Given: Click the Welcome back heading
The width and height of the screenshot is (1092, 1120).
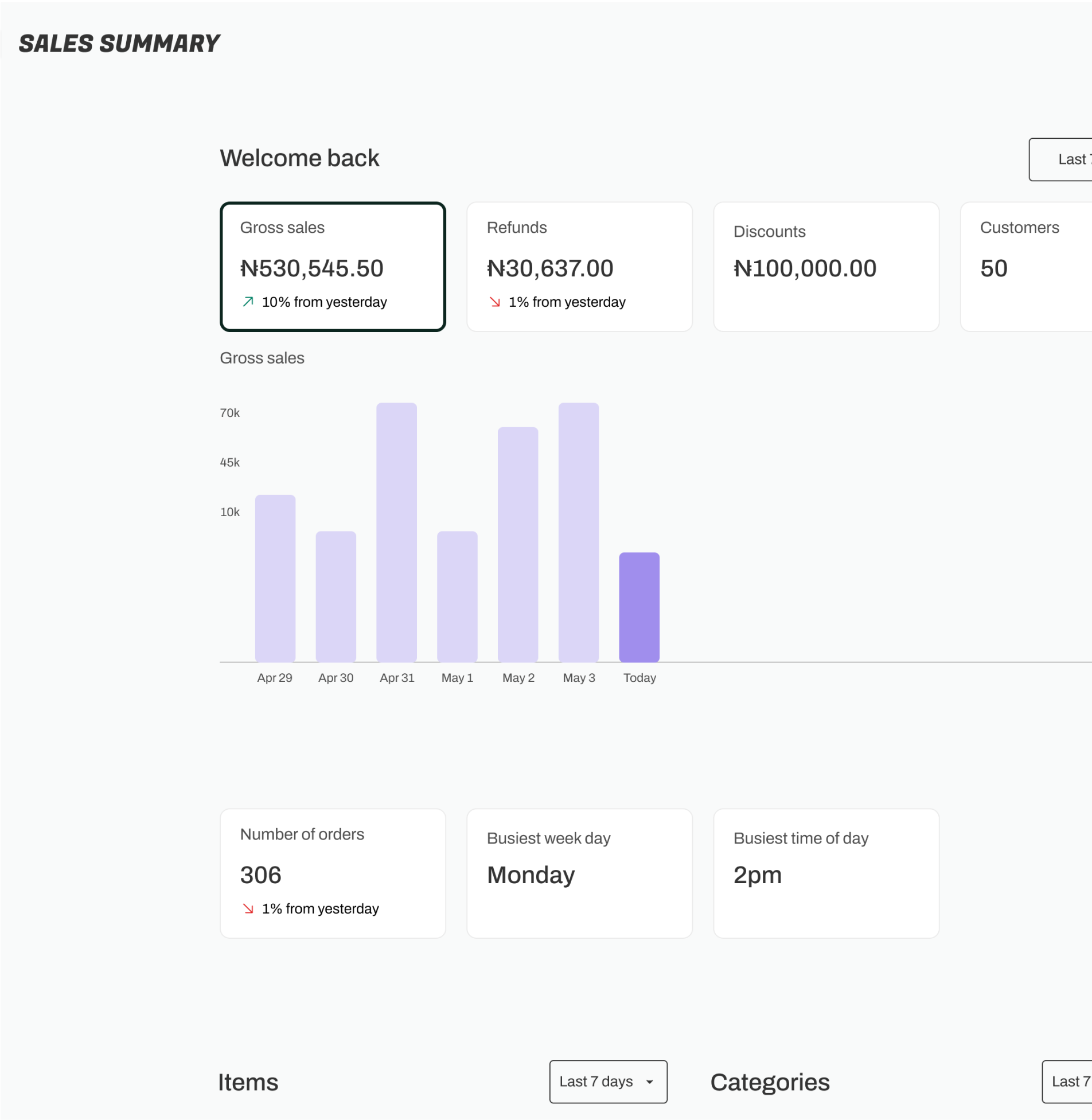Looking at the screenshot, I should [299, 158].
